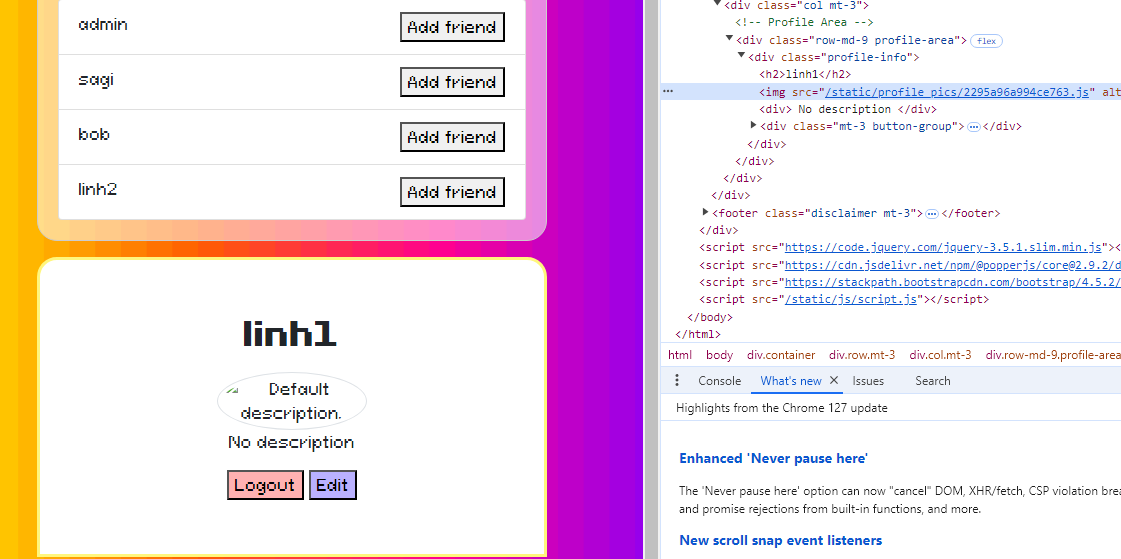Collapse the profile-info div node
This screenshot has width=1121, height=559.
[x=742, y=56]
